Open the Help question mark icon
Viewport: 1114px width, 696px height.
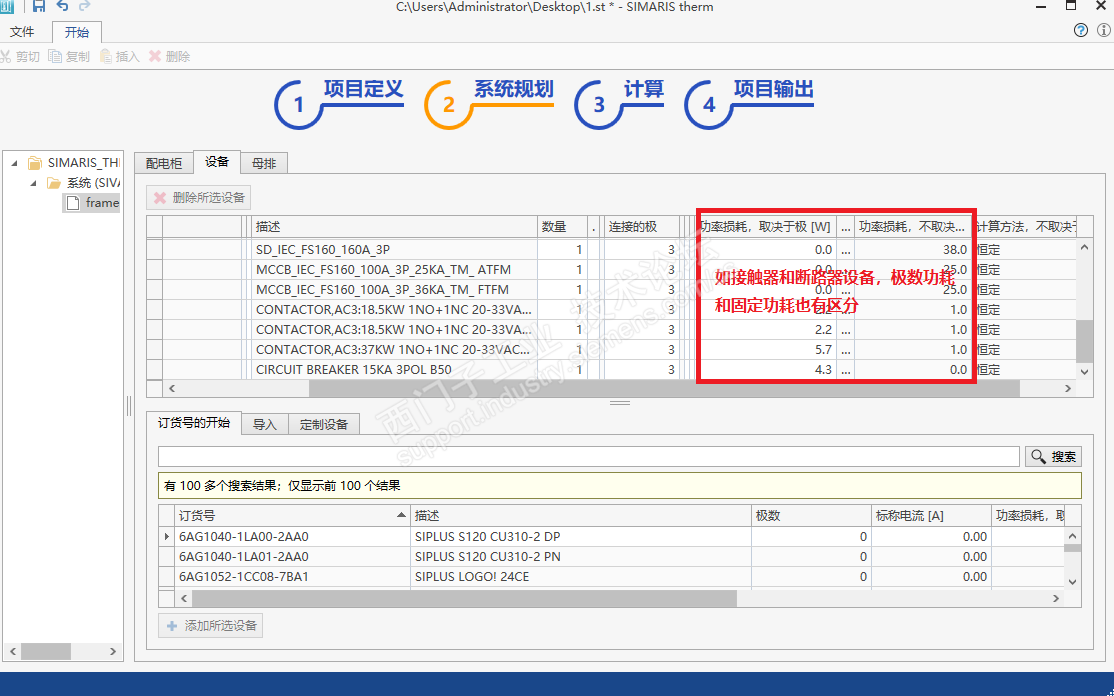click(1081, 31)
